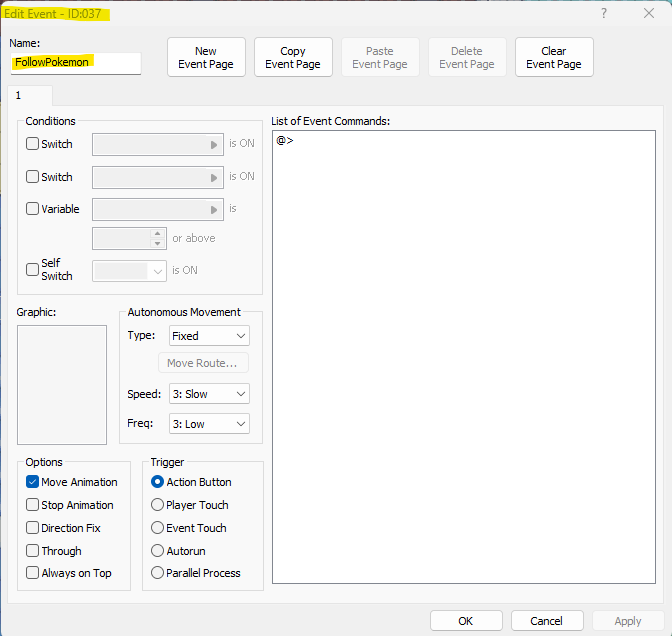The image size is (672, 636).
Task: Click the empty Graphic preview box
Action: (62, 384)
